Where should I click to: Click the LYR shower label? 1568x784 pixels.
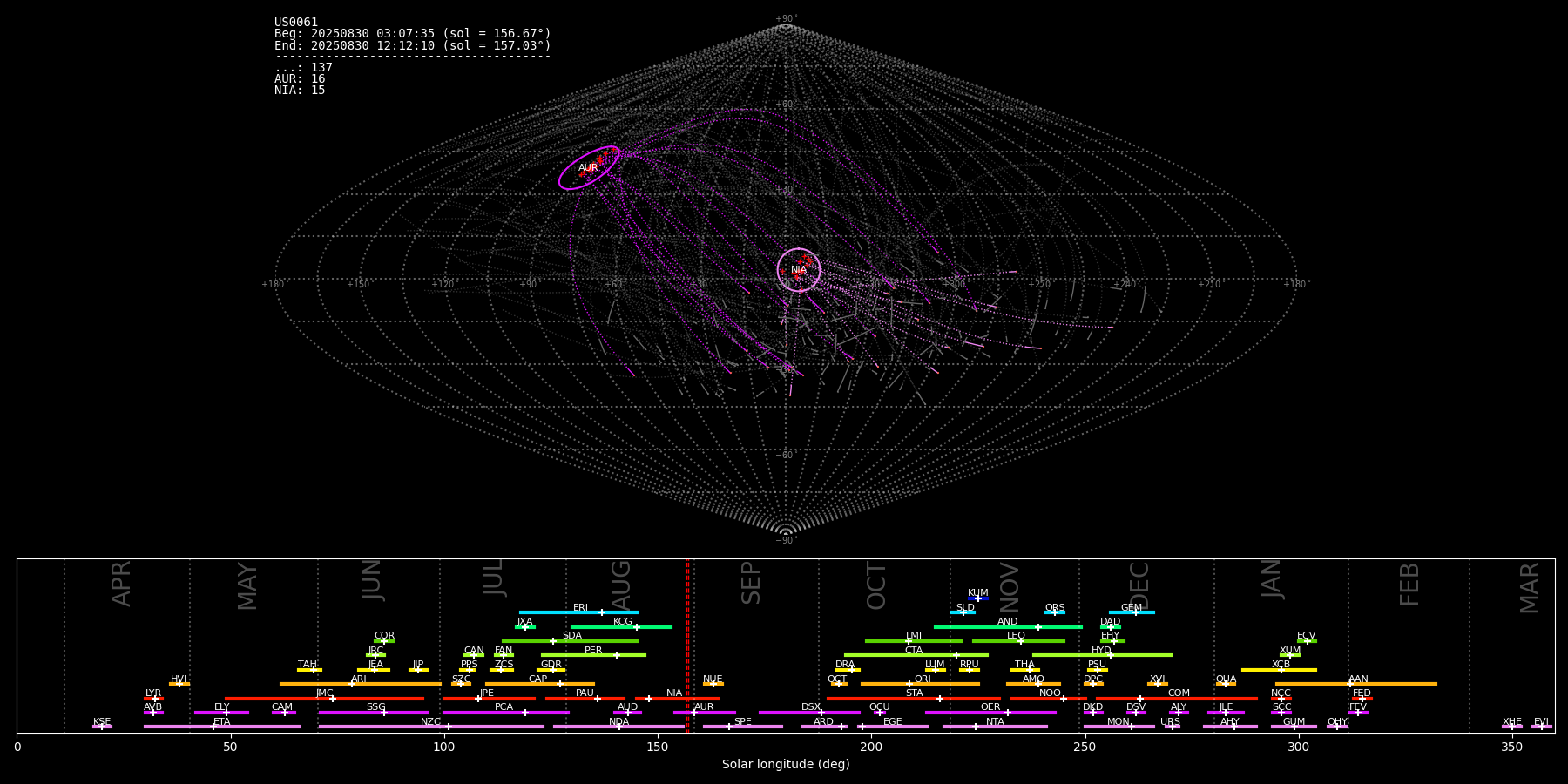click(x=153, y=693)
